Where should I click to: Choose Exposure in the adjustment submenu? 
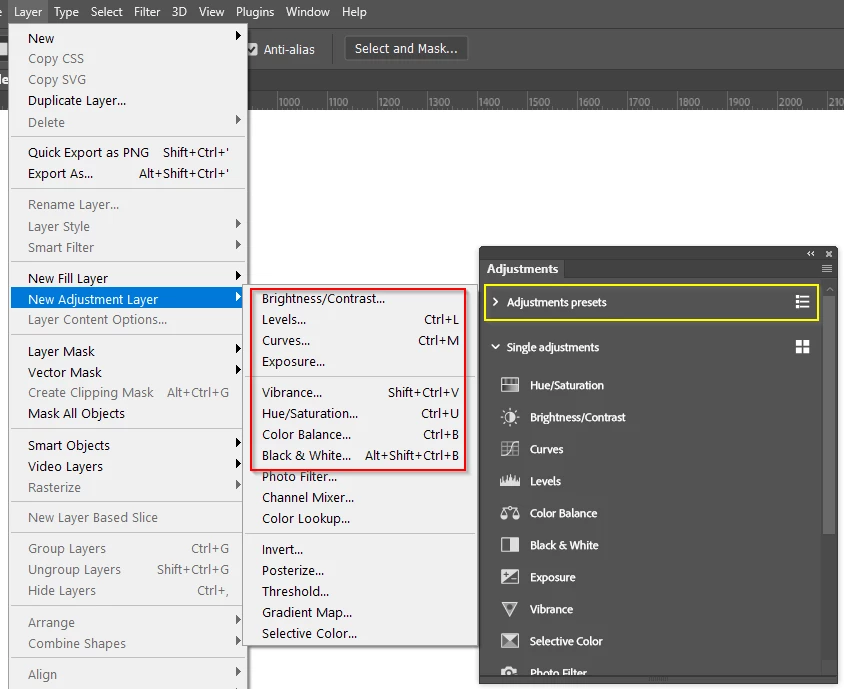[360, 362]
